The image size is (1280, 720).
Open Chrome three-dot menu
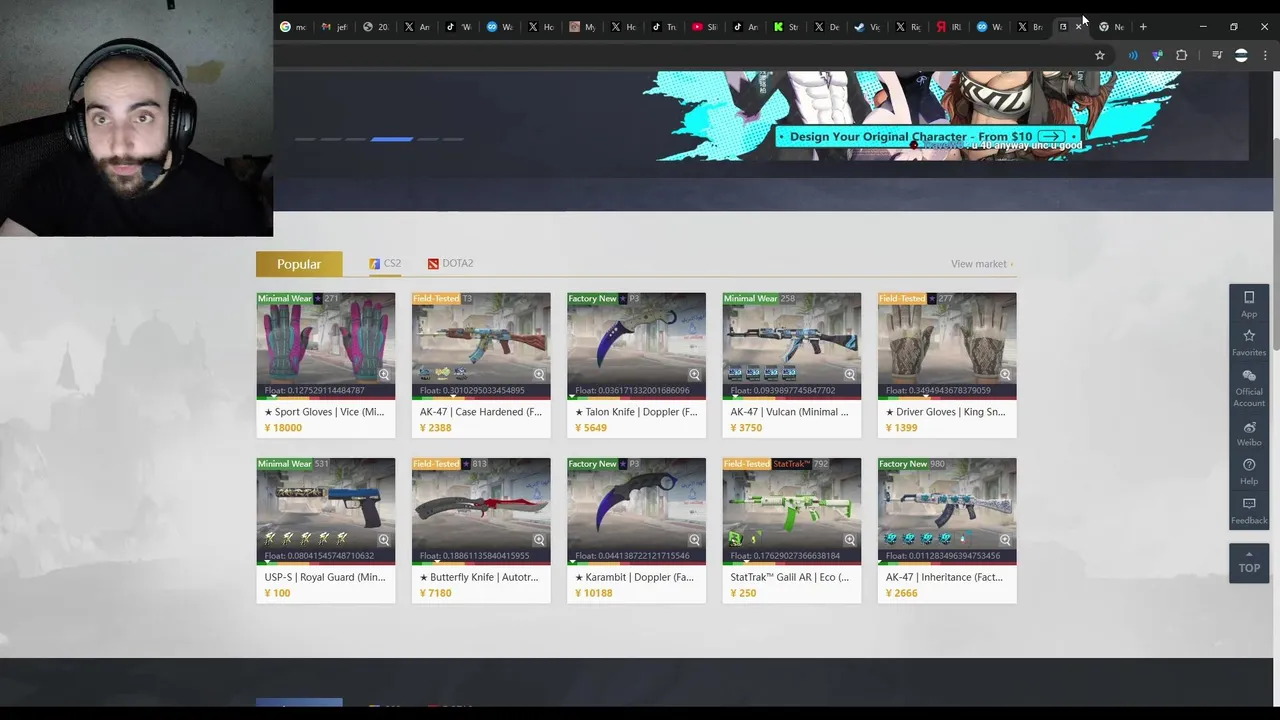(1265, 55)
